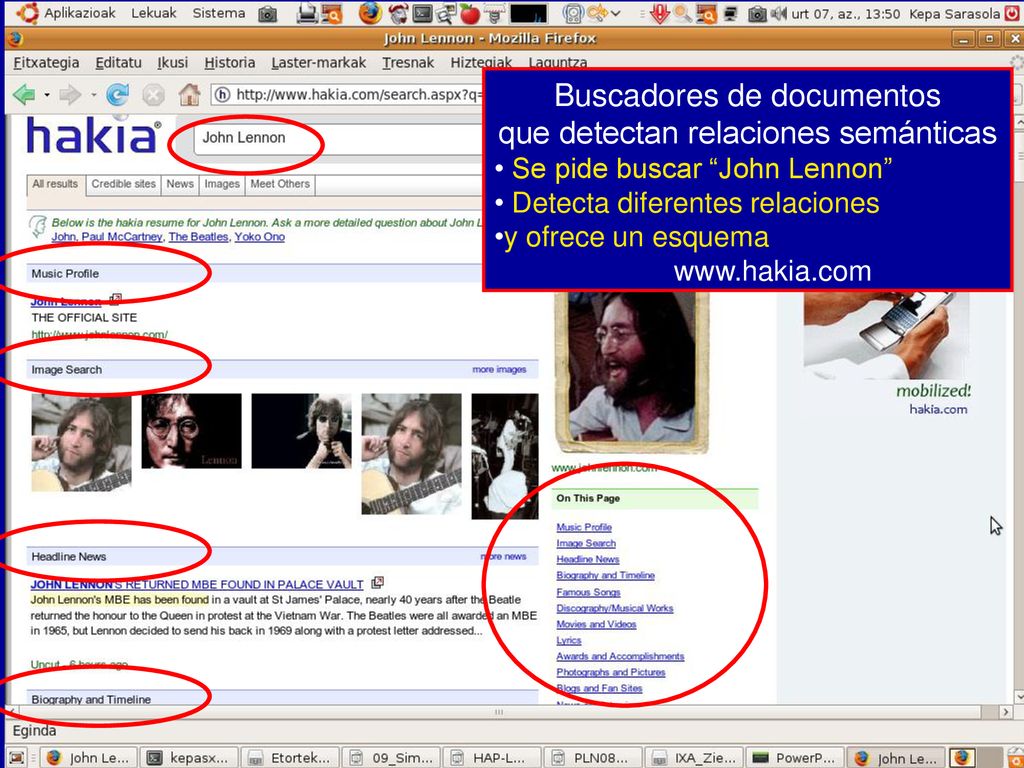This screenshot has width=1024, height=768.
Task: Click the external-link icon beside the MBE headline
Action: [x=377, y=583]
